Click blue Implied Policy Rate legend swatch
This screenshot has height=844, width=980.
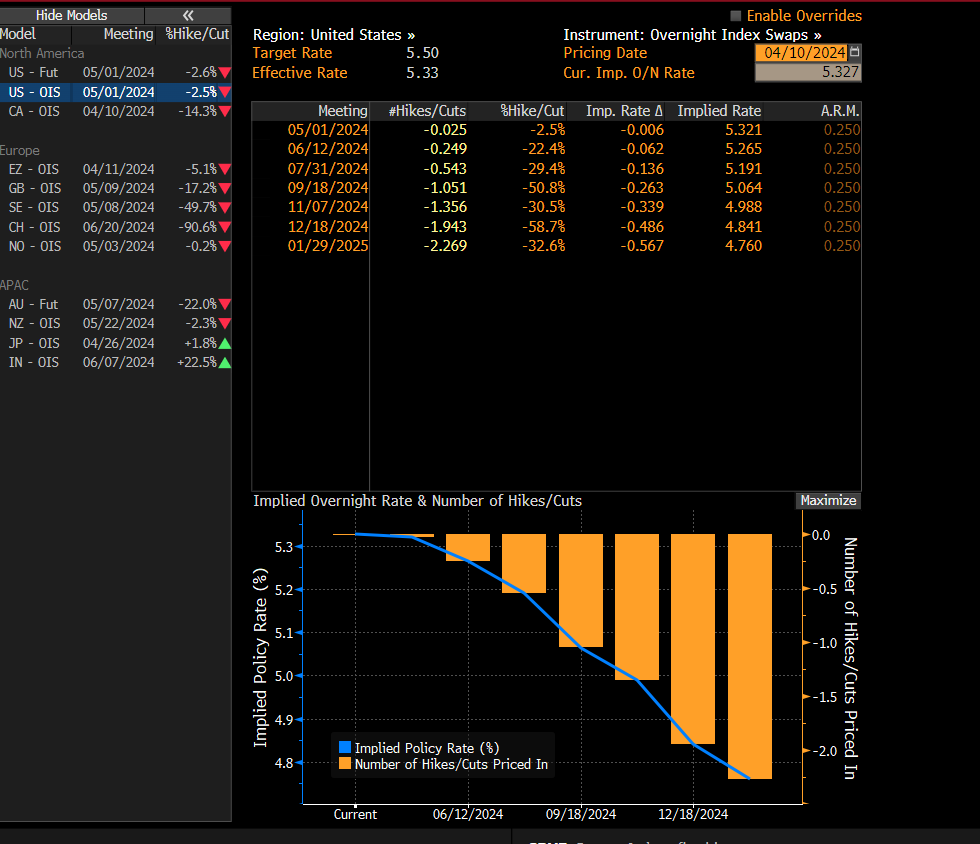[x=344, y=747]
